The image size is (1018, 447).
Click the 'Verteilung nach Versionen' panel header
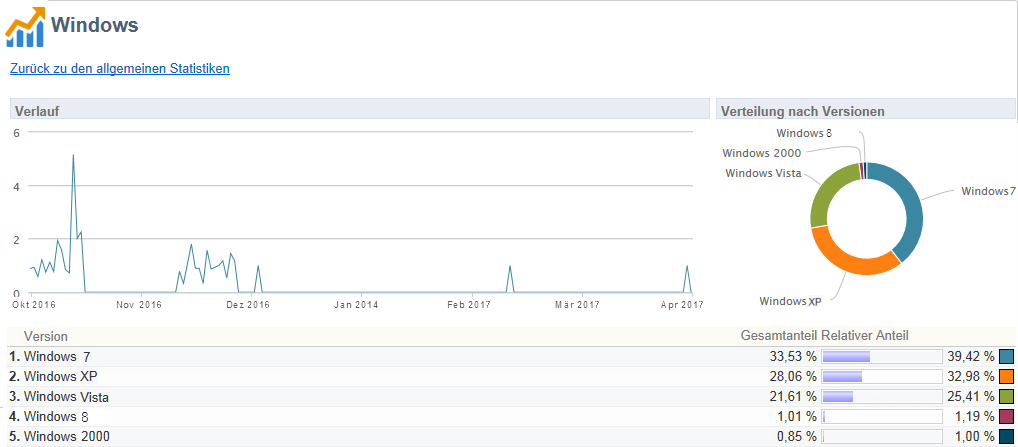coord(865,111)
